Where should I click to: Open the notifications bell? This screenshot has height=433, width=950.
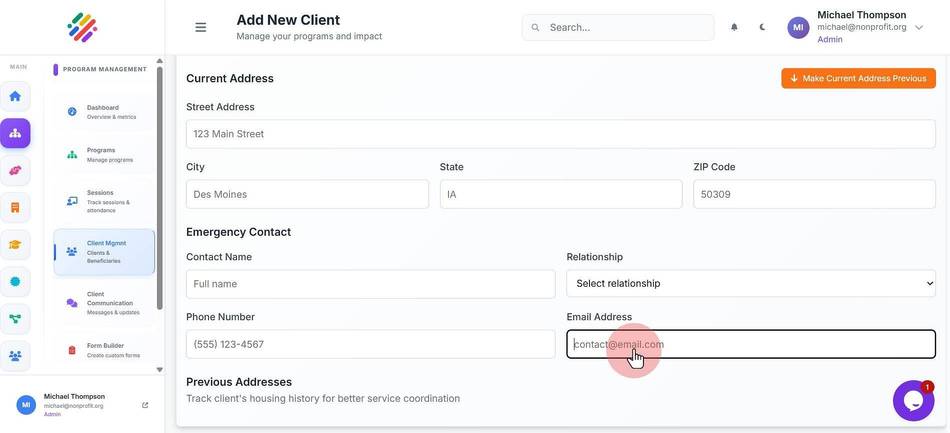click(x=734, y=27)
